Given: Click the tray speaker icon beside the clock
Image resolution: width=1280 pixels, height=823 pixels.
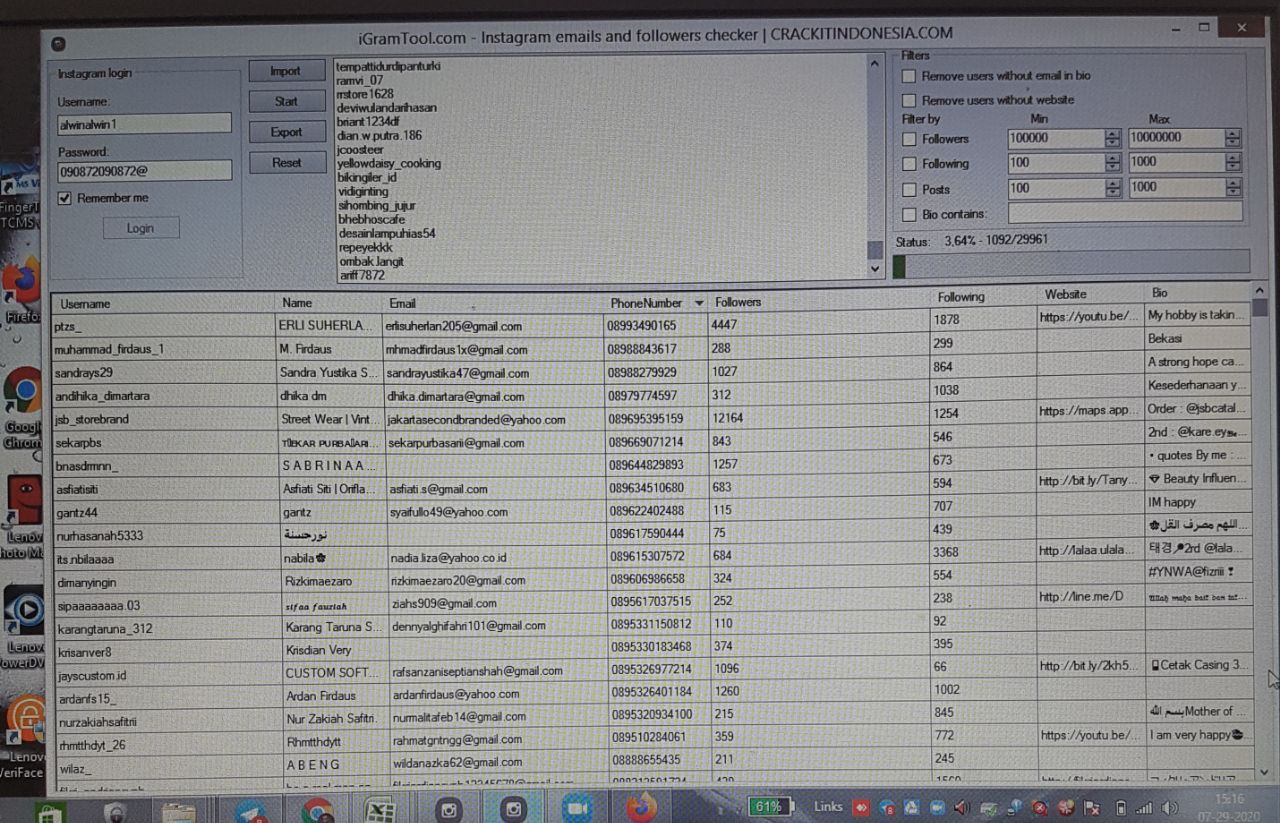Looking at the screenshot, I should point(1169,808).
